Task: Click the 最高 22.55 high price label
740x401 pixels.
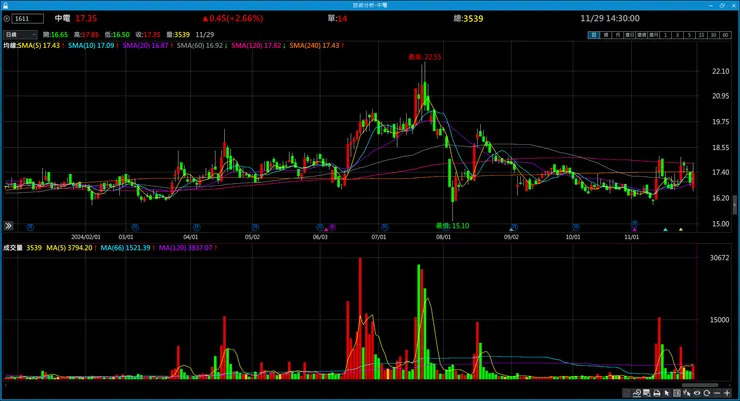Action: click(425, 57)
